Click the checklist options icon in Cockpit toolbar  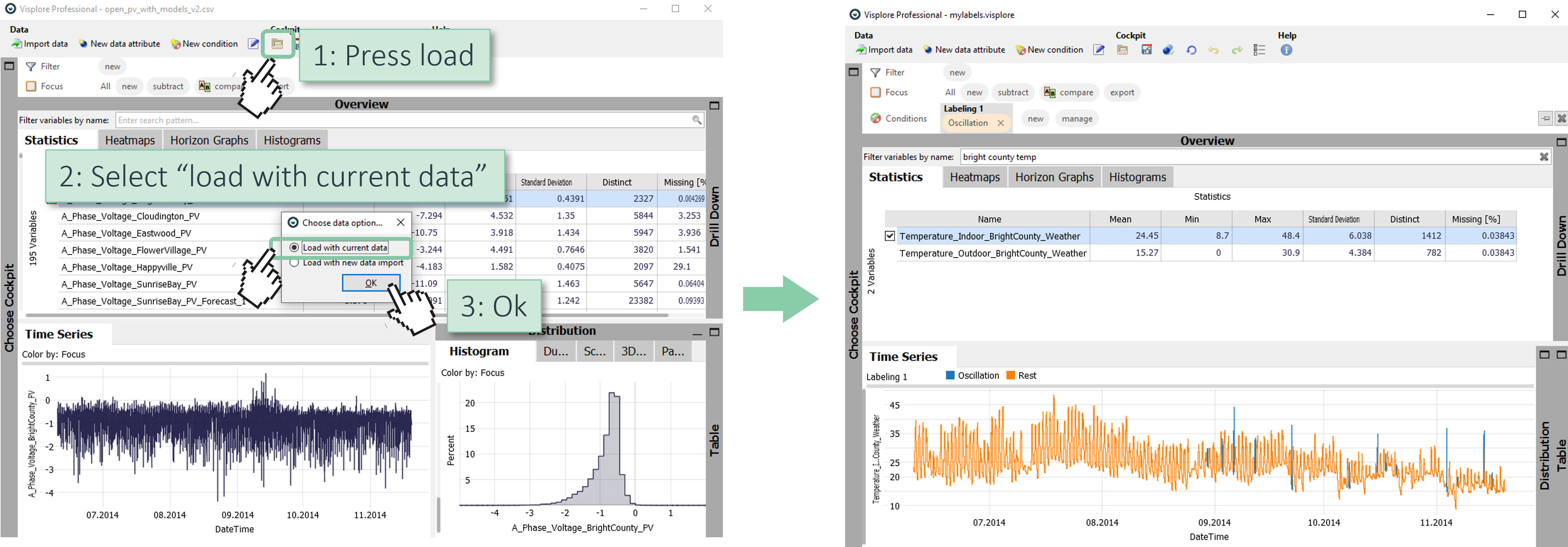click(x=1259, y=50)
